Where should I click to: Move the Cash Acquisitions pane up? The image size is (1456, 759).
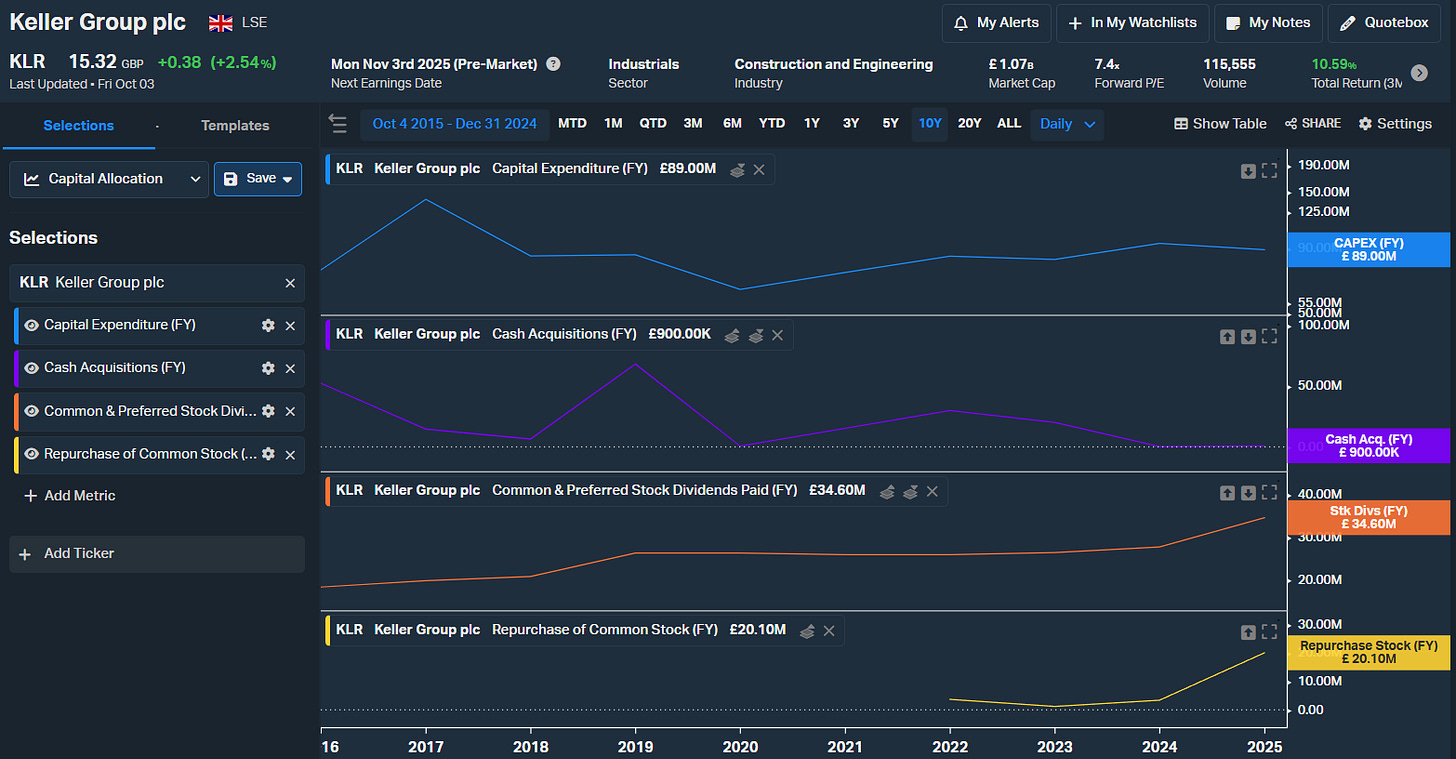click(x=1227, y=337)
